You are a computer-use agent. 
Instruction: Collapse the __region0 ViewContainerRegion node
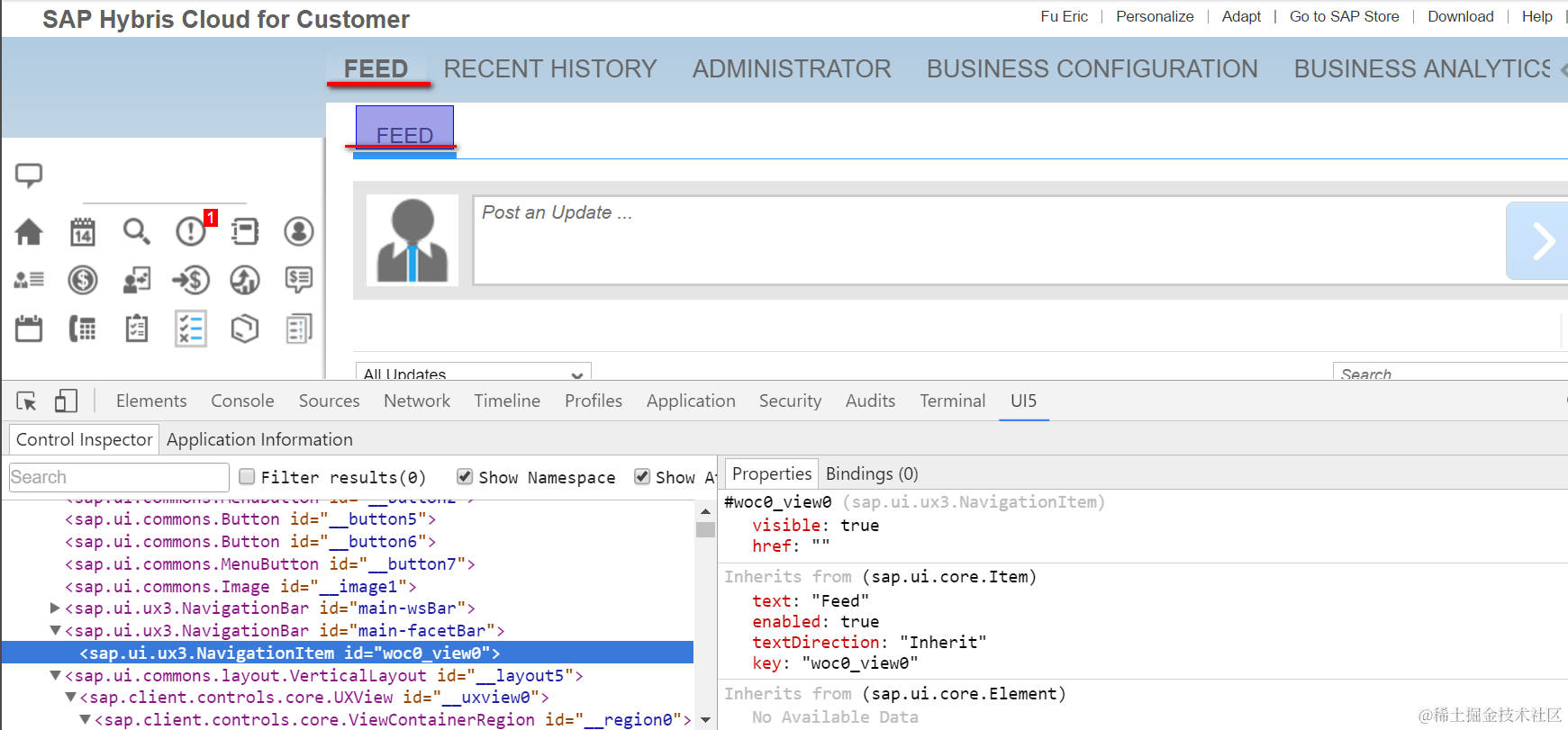(86, 719)
